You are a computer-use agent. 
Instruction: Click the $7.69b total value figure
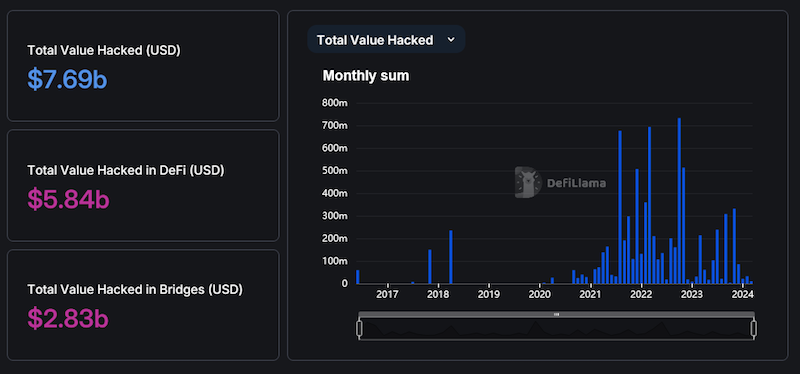[x=67, y=79]
